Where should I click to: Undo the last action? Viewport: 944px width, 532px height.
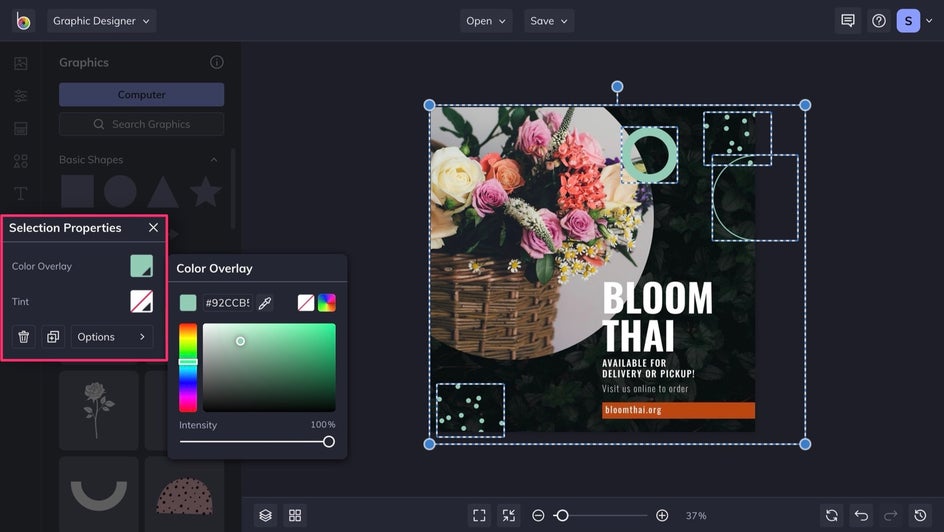pyautogui.click(x=861, y=515)
